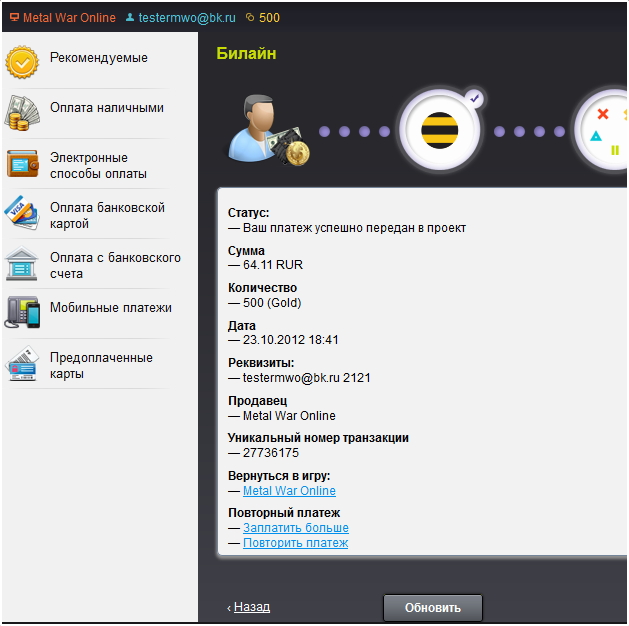Viewport: 629px width, 626px height.
Task: Click the bank building icon
Action: click(x=22, y=263)
